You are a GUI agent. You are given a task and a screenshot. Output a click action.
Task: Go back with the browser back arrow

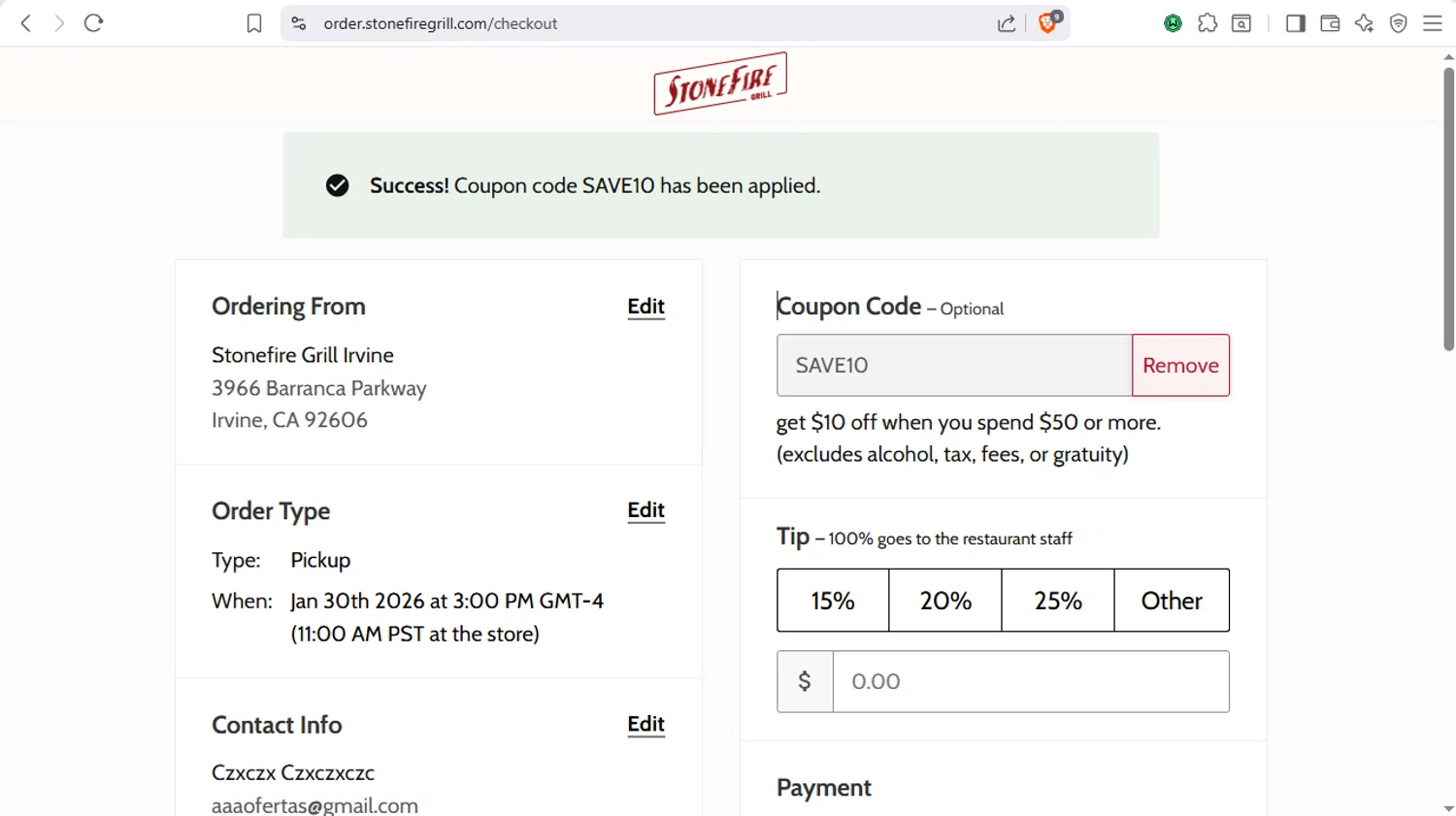26,23
